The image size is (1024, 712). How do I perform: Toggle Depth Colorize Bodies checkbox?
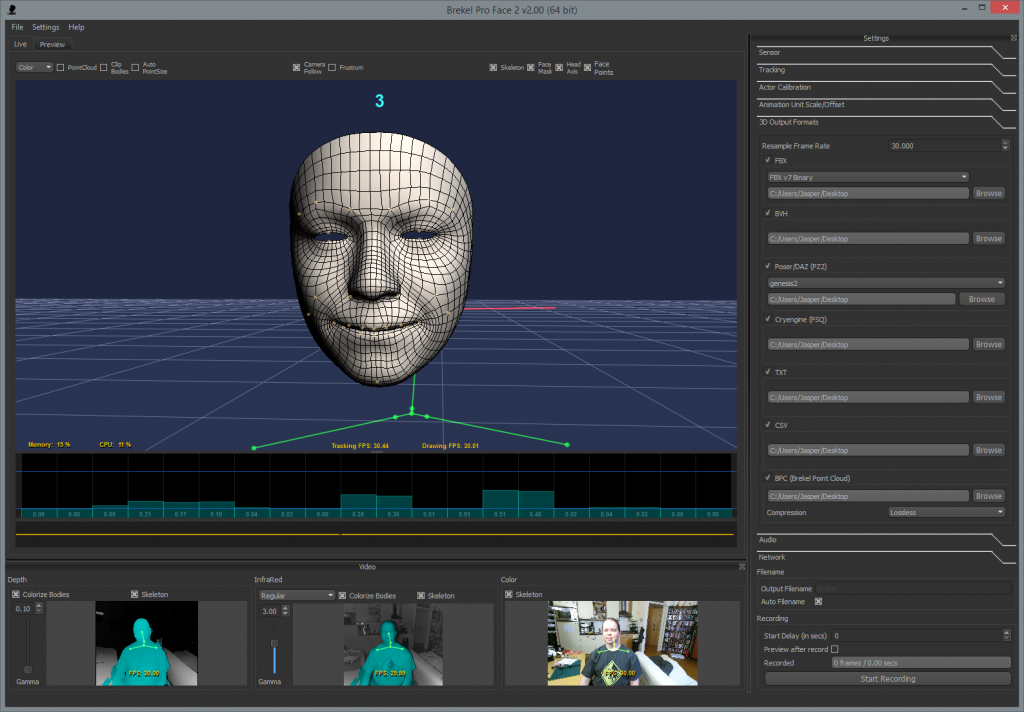(x=16, y=594)
